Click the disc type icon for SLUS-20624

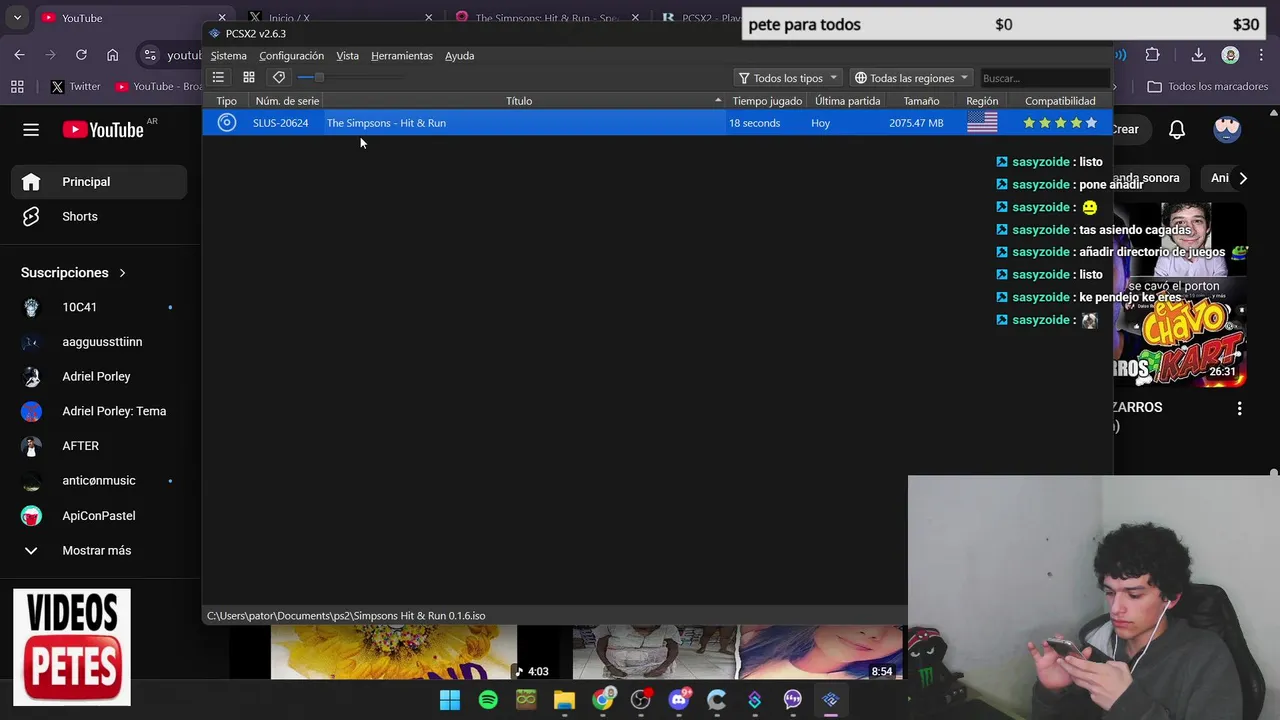227,123
